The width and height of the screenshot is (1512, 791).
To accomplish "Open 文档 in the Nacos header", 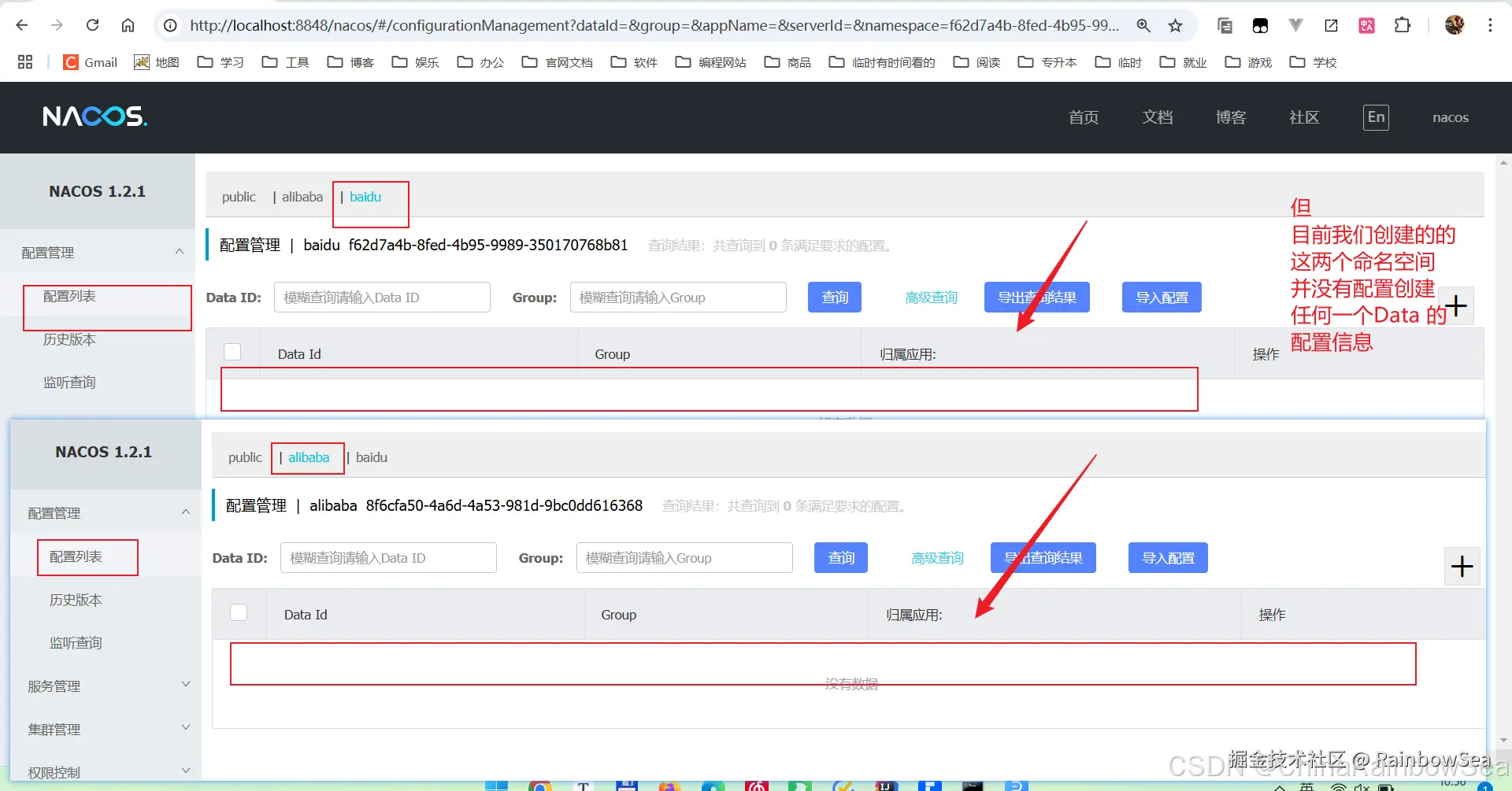I will (1158, 117).
